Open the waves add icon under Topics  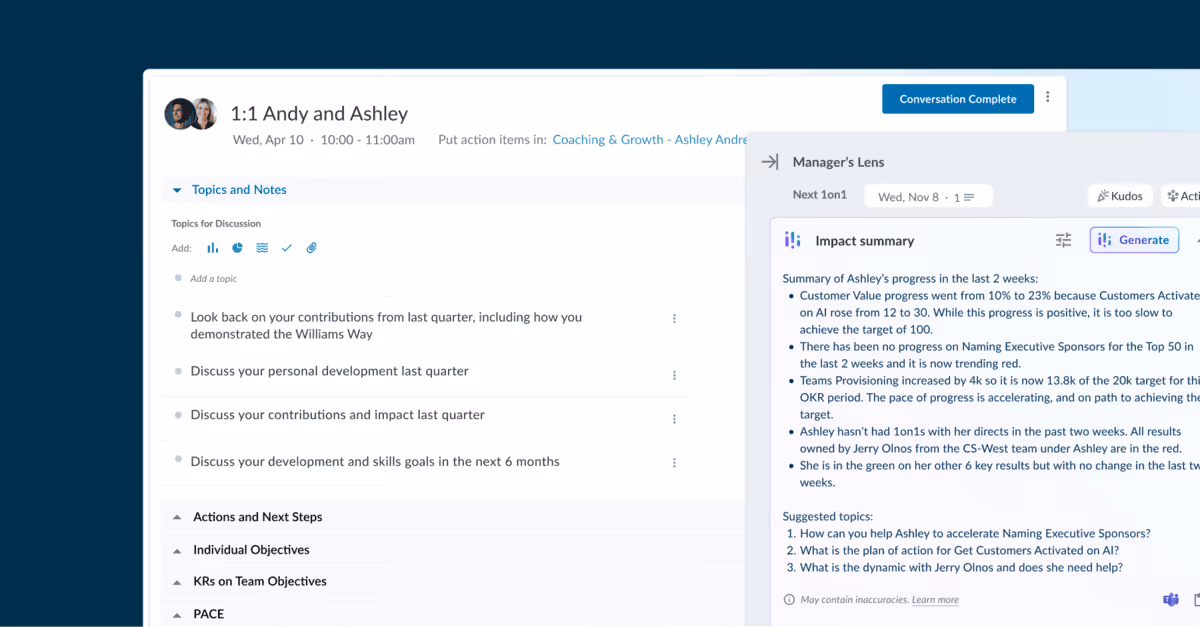coord(262,247)
